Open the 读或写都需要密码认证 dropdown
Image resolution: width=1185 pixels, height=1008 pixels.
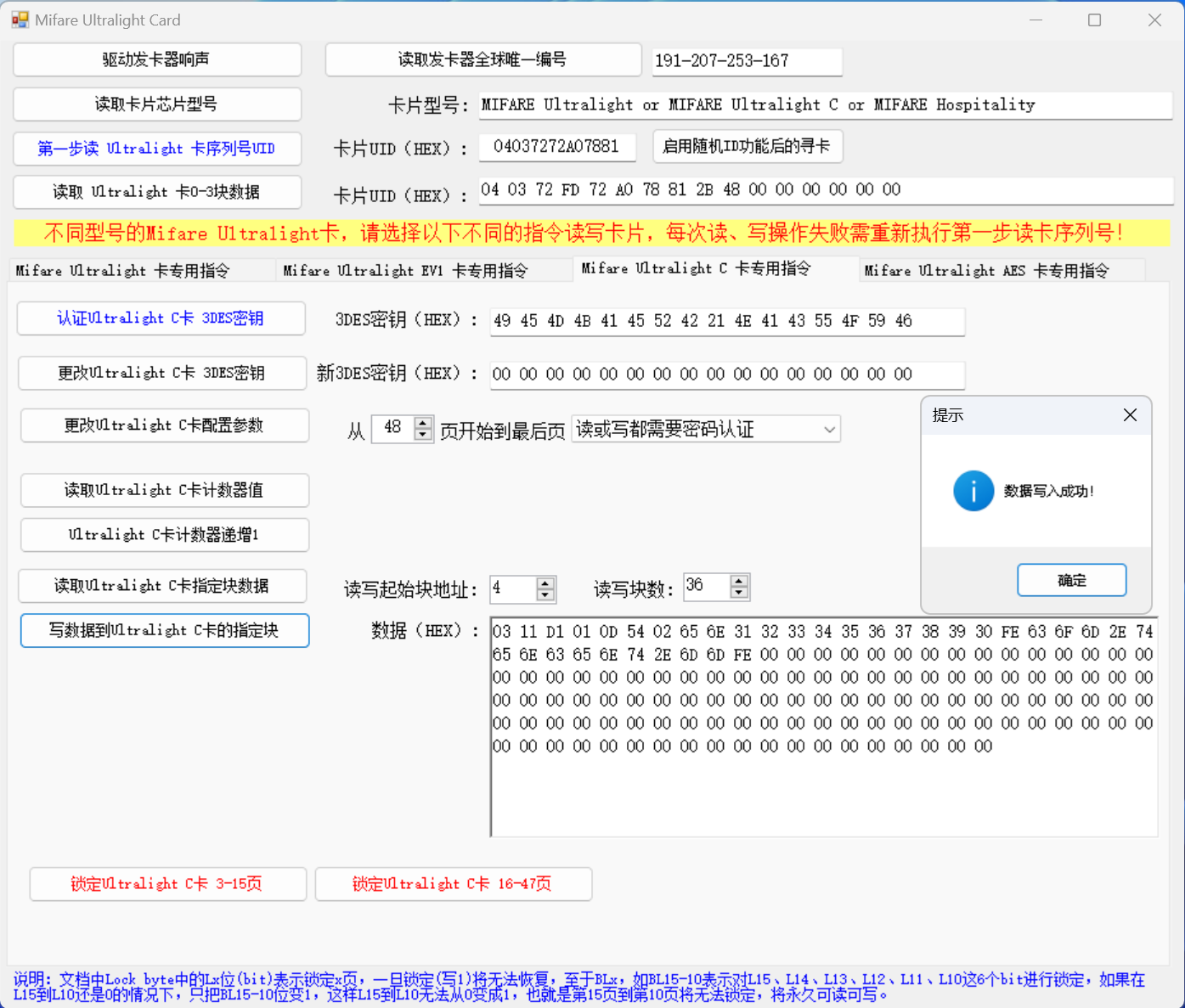tap(829, 430)
